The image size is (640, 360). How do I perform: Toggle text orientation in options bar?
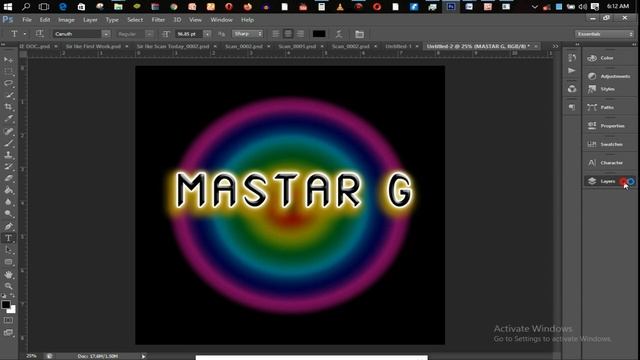(40, 34)
